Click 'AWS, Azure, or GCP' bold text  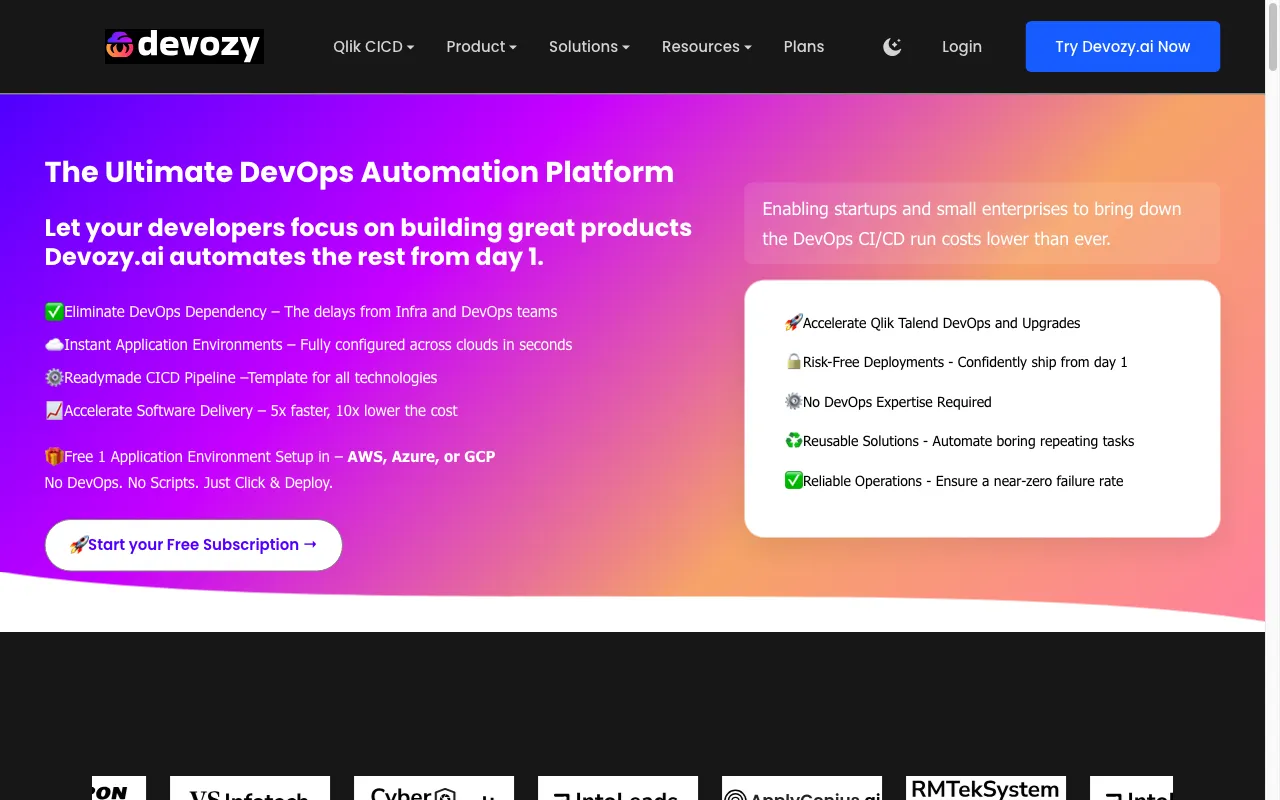click(x=421, y=456)
